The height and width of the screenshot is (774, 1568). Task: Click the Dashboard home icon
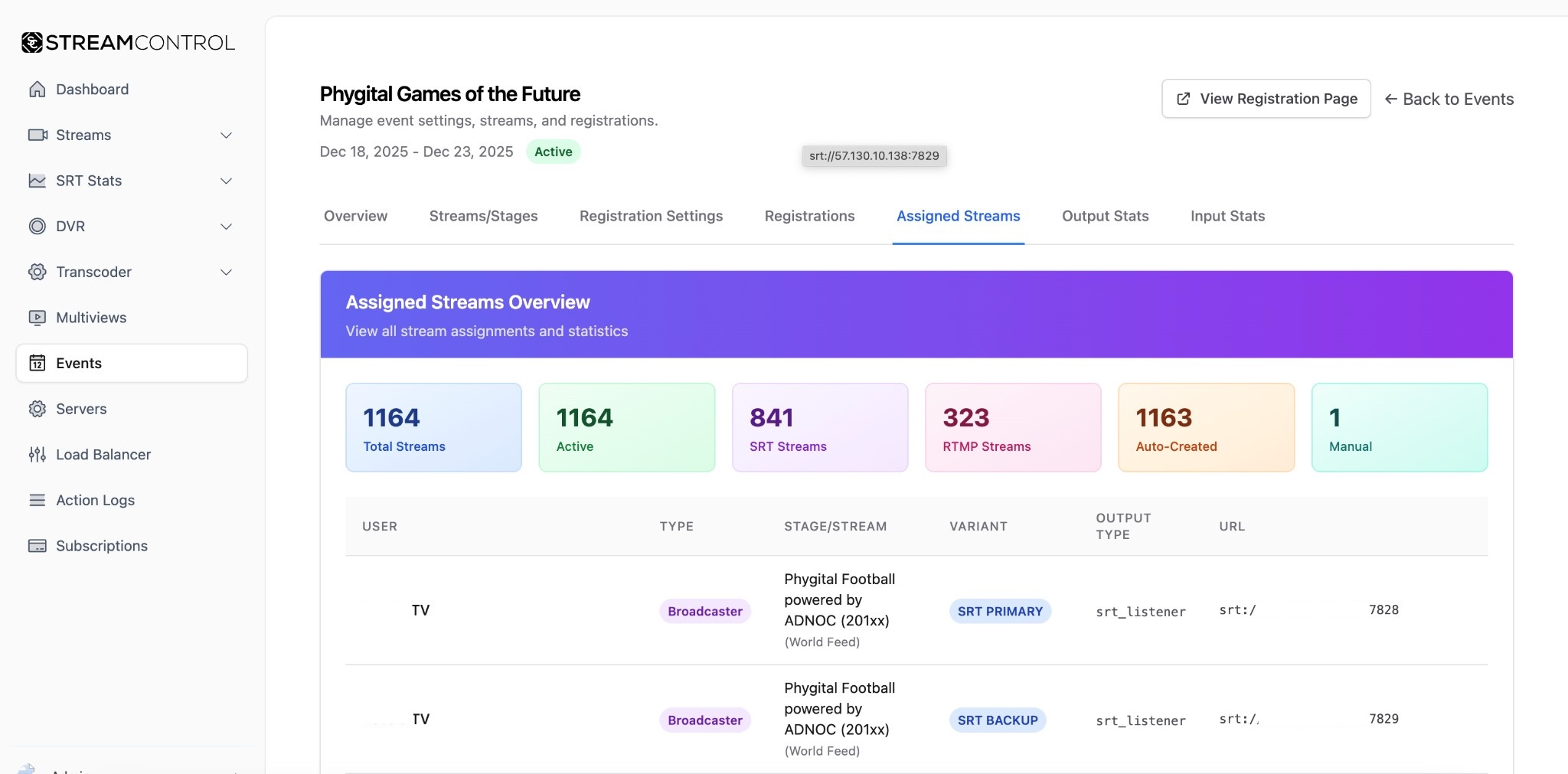[37, 90]
